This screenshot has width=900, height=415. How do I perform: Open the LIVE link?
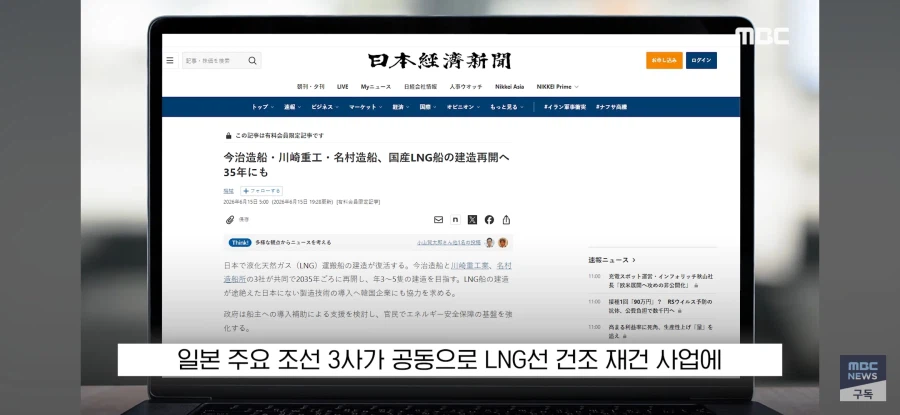click(x=343, y=87)
